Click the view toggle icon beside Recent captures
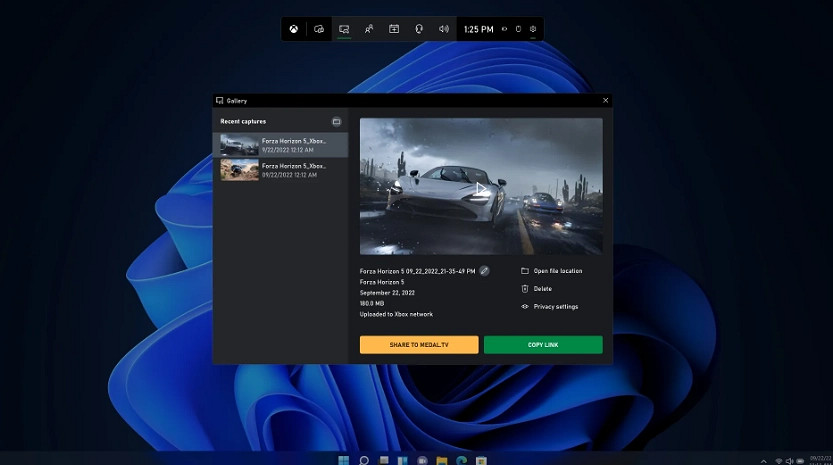 point(336,121)
